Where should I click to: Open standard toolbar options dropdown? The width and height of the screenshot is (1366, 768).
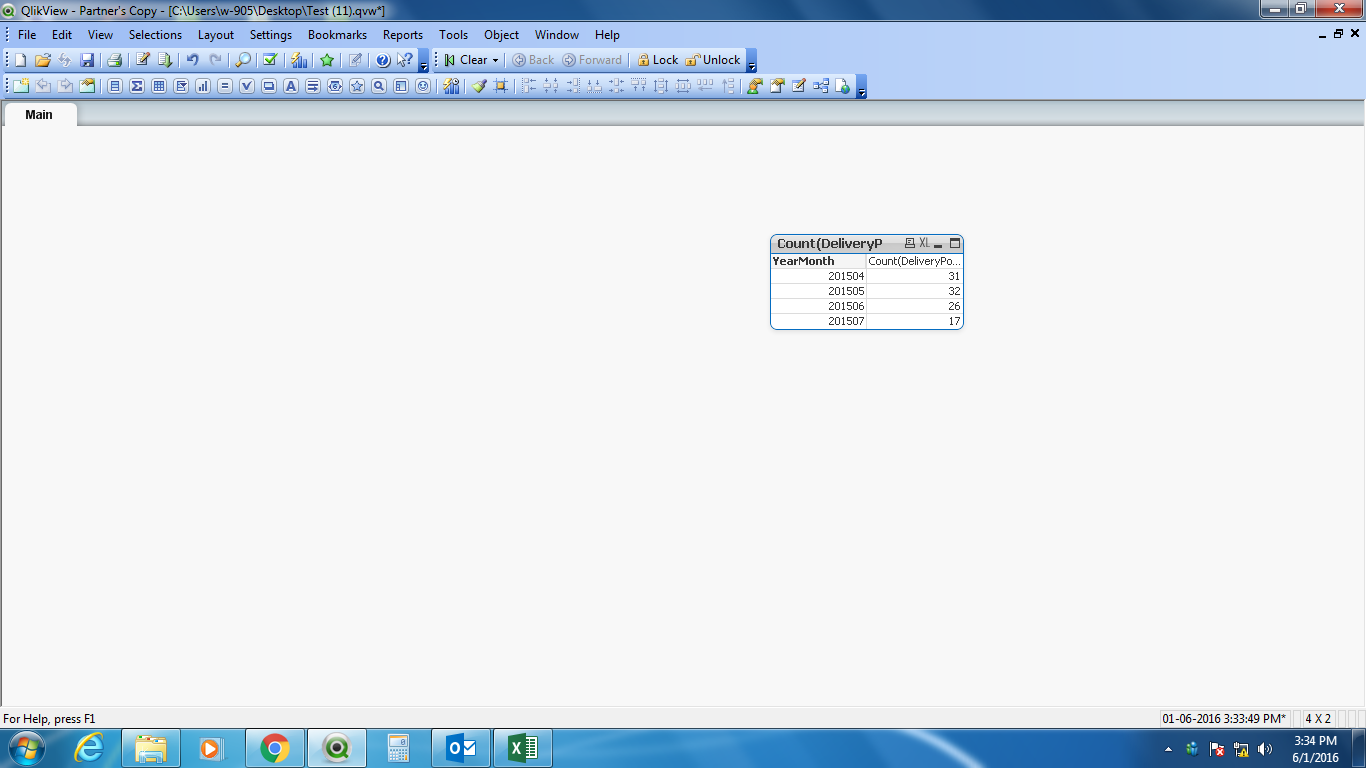(424, 61)
